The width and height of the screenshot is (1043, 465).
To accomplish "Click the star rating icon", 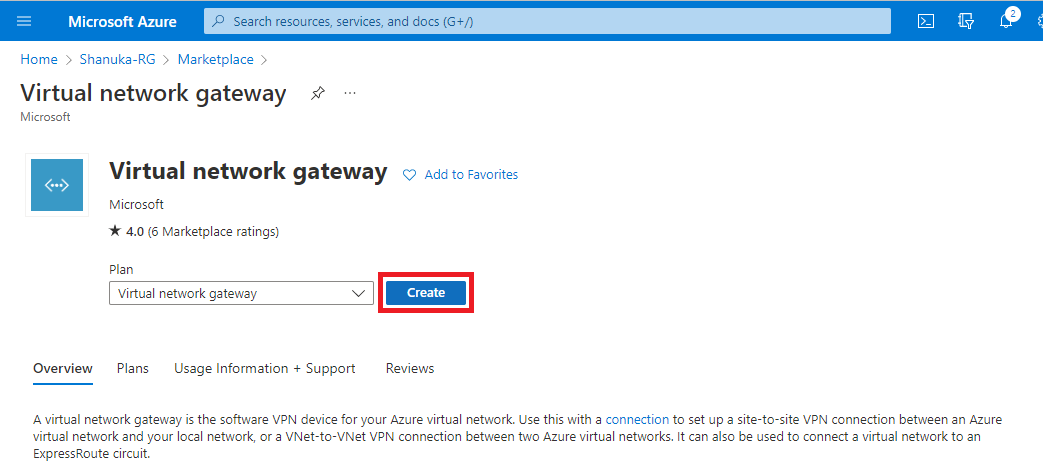I will point(115,231).
